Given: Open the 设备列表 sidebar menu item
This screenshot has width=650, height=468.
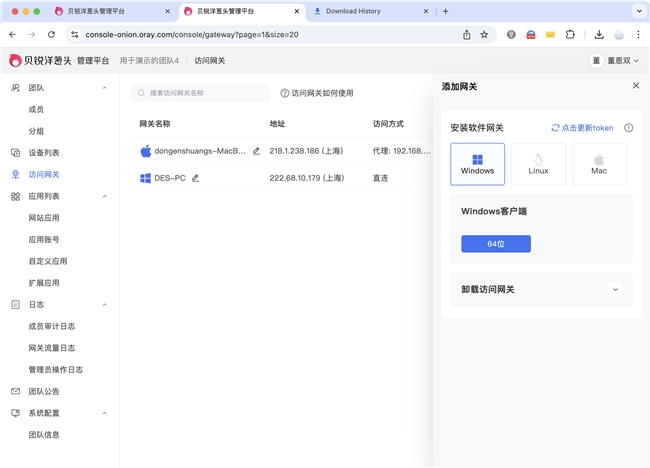Looking at the screenshot, I should (x=44, y=153).
